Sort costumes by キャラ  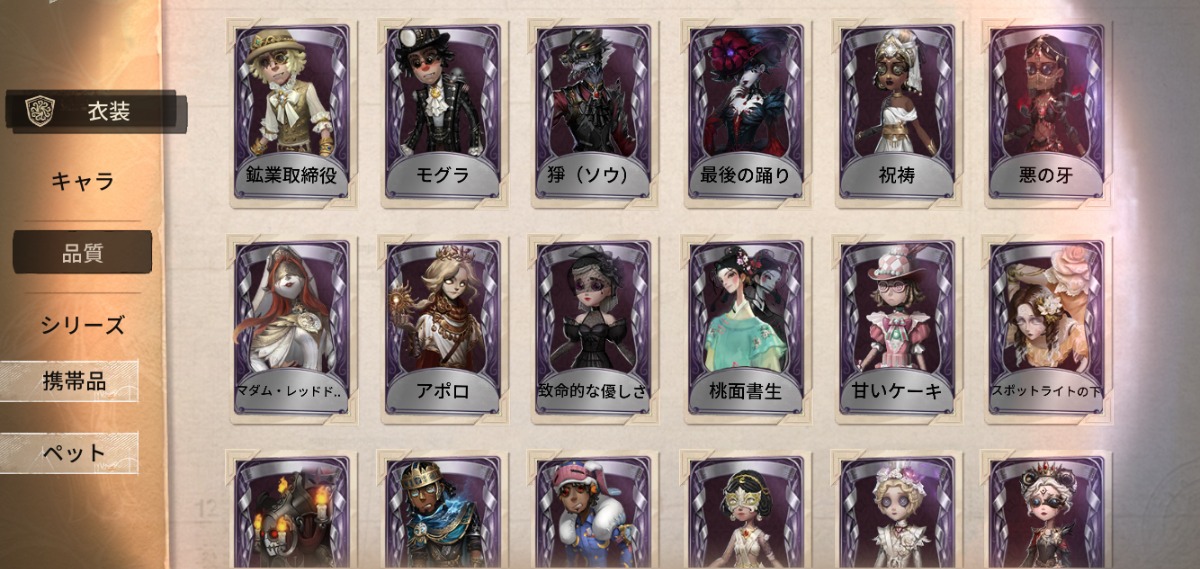pyautogui.click(x=82, y=182)
